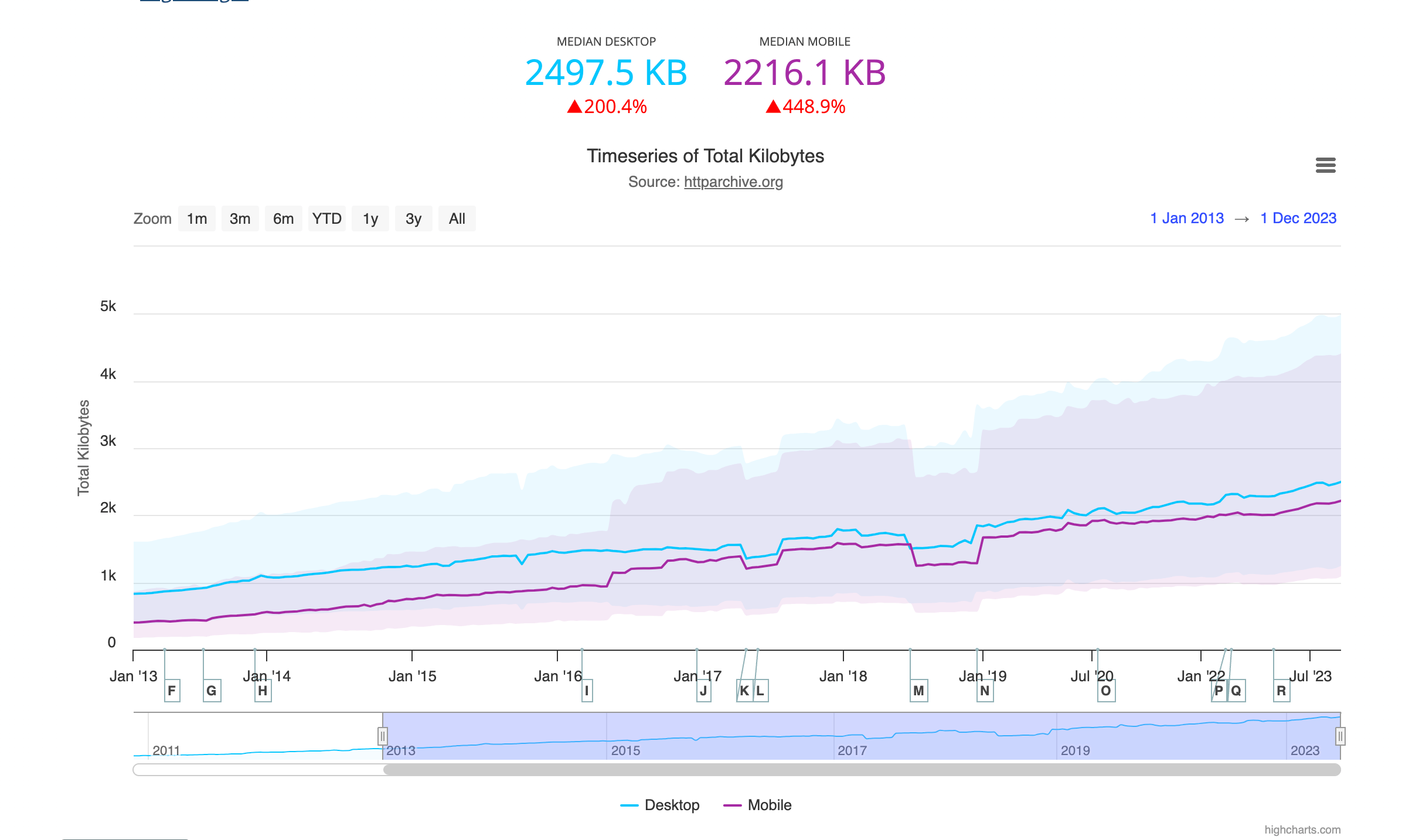Select the 1m zoom range
1402x840 pixels.
coord(197,218)
